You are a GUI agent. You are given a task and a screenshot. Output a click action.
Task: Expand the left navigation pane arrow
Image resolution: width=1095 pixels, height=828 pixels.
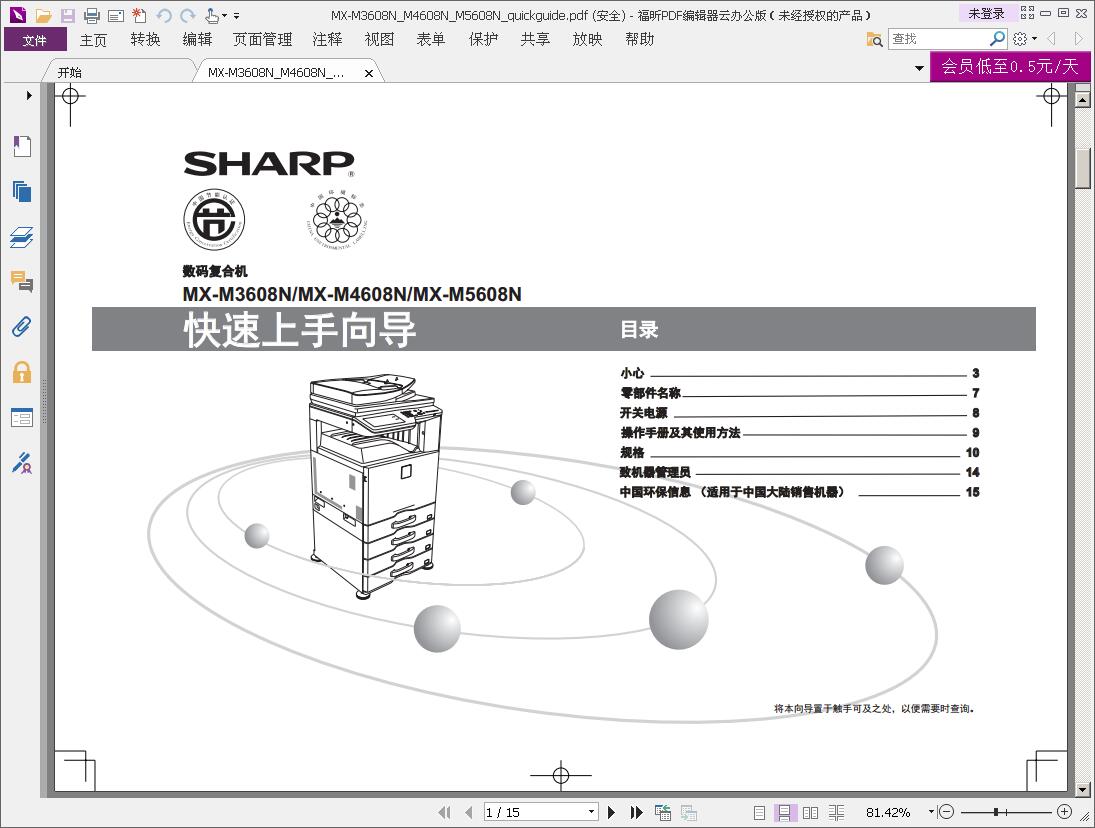coord(29,95)
